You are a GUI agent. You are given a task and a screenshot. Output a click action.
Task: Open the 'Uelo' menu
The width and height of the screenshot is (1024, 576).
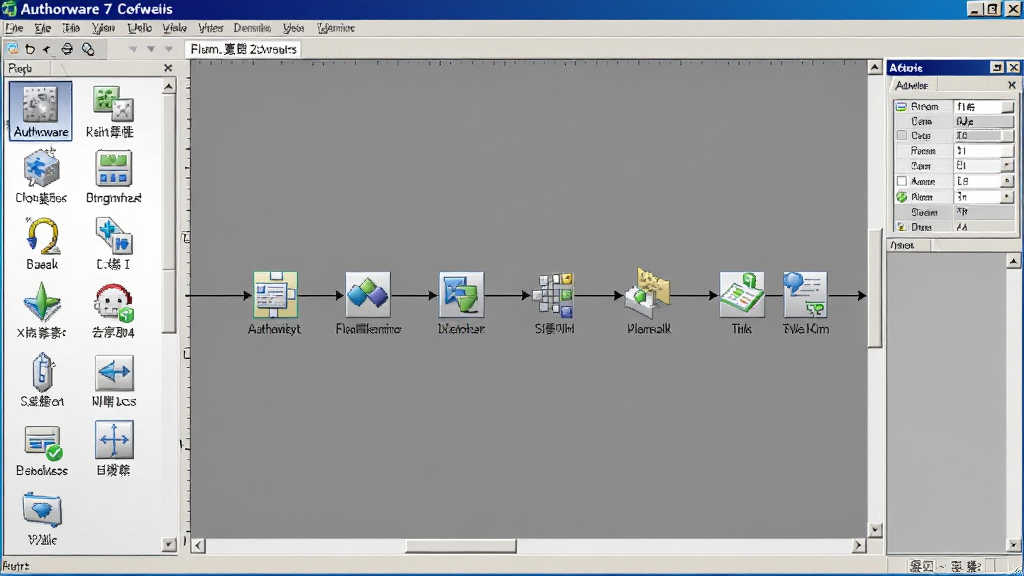tap(139, 28)
